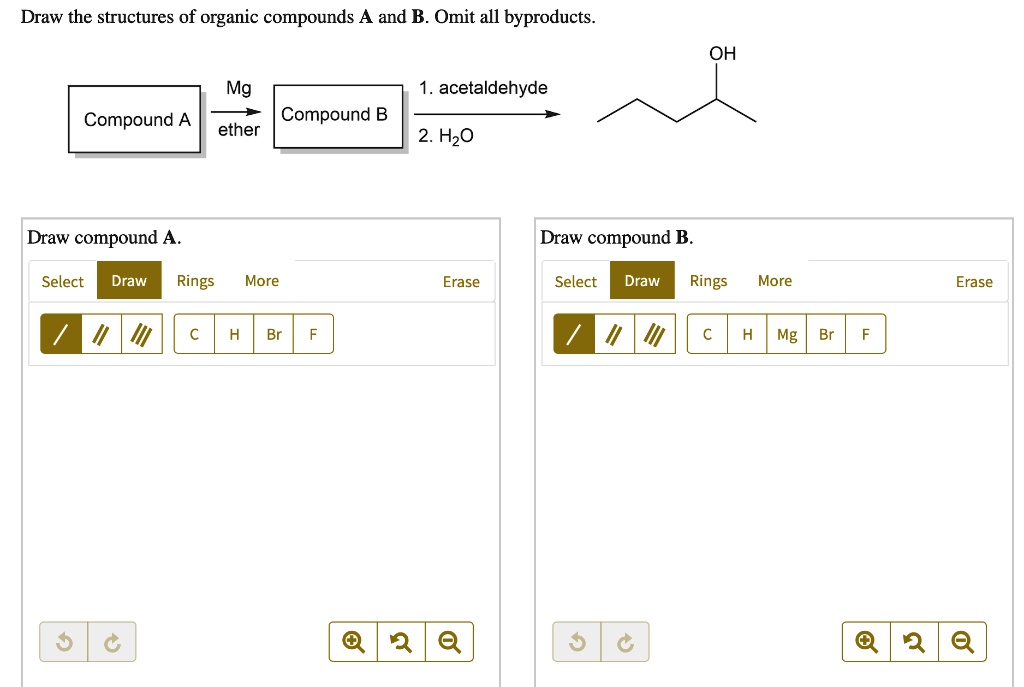Image resolution: width=1024 pixels, height=687 pixels.
Task: Open the Rings menu in compound B panel
Action: point(708,281)
